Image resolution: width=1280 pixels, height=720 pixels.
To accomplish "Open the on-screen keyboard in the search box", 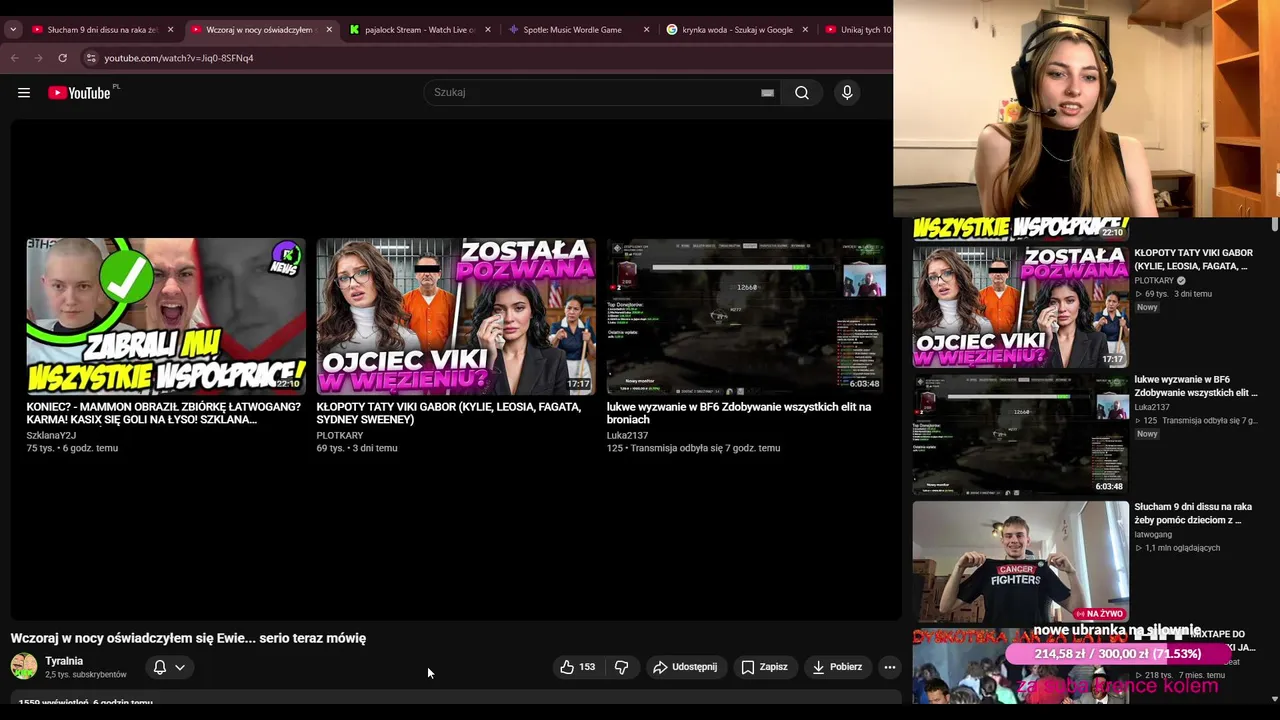I will click(767, 93).
